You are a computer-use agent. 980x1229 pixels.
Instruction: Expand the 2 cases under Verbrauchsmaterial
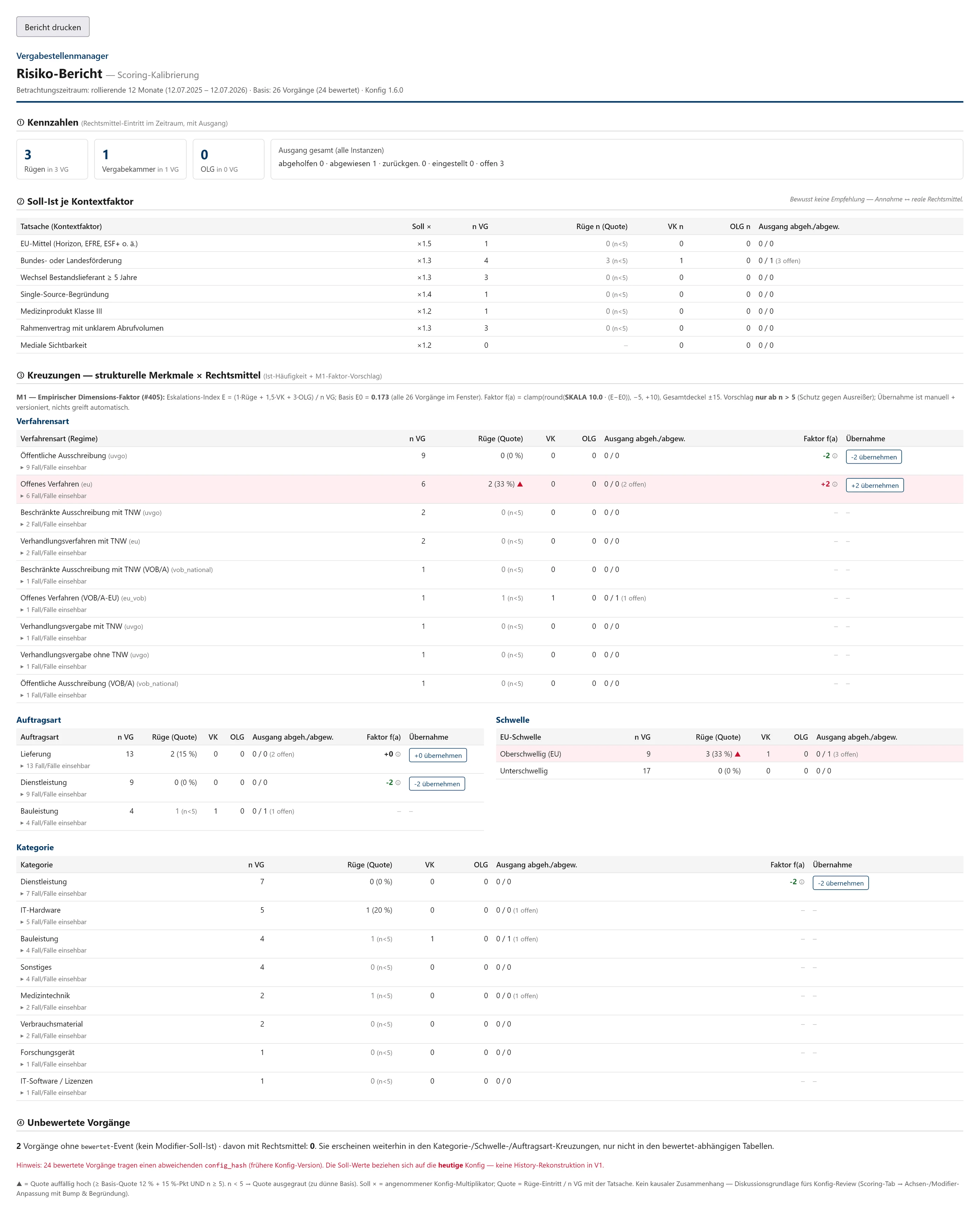pyautogui.click(x=54, y=1037)
